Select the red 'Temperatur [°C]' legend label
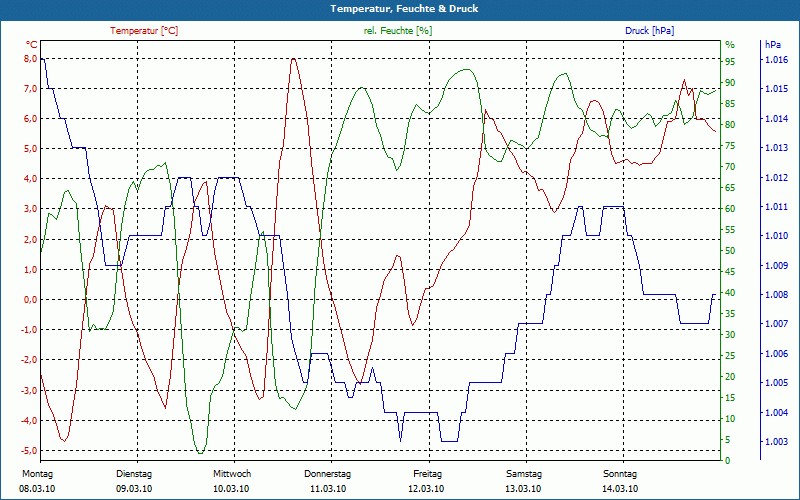This screenshot has width=800, height=500. [x=144, y=31]
